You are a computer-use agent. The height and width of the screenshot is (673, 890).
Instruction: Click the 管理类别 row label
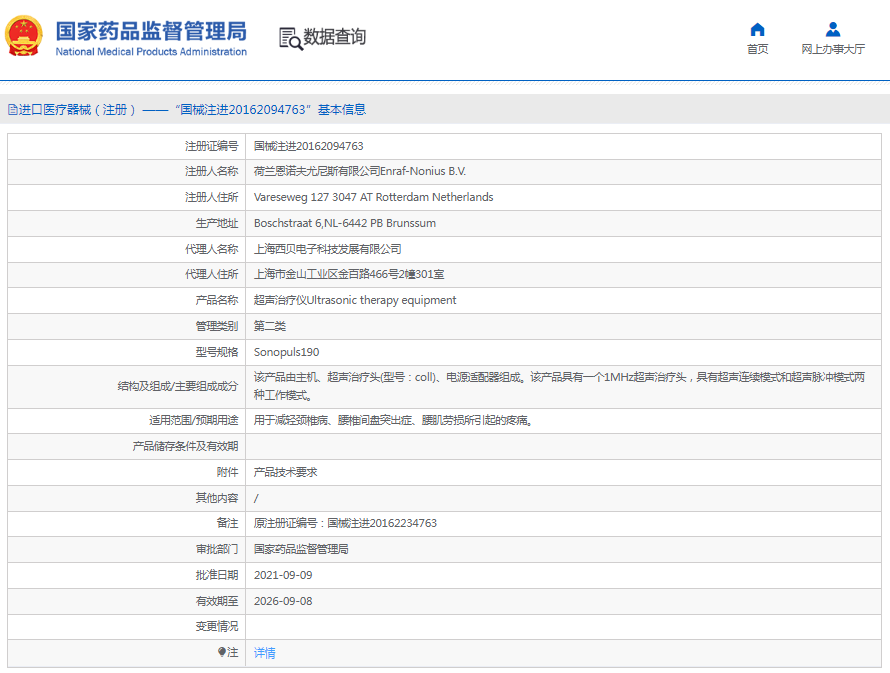pyautogui.click(x=217, y=326)
